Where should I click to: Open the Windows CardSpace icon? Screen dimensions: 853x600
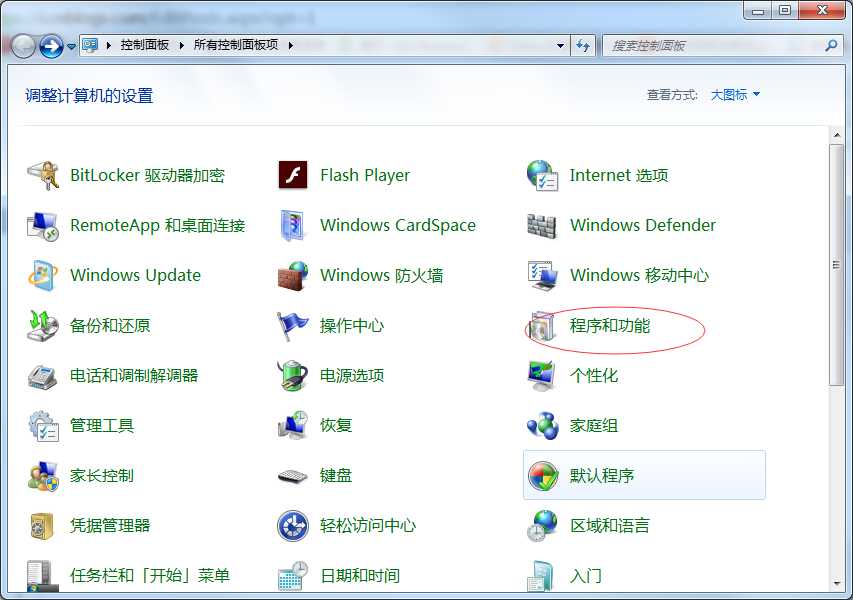pos(293,225)
